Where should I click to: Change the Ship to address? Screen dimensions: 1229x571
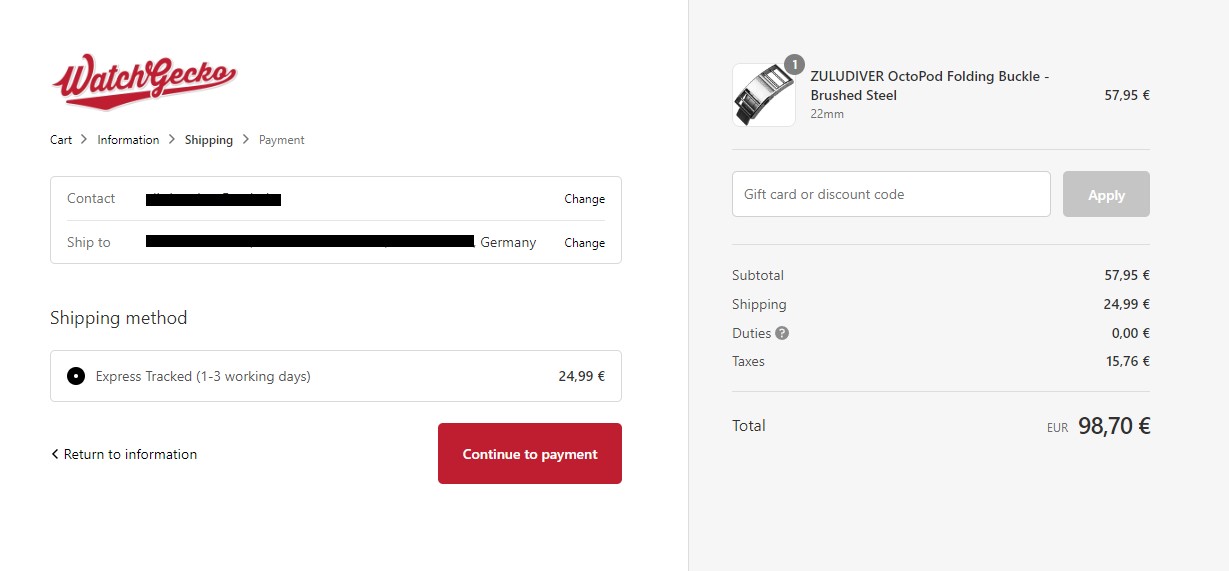pyautogui.click(x=584, y=243)
